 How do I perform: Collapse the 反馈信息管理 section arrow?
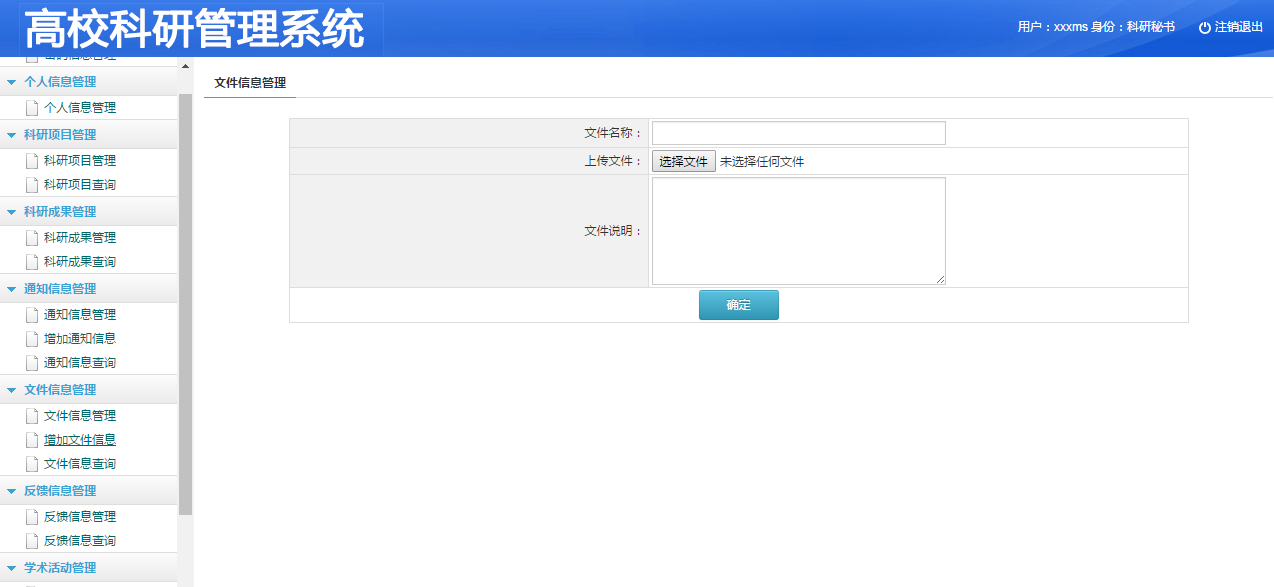[x=11, y=491]
